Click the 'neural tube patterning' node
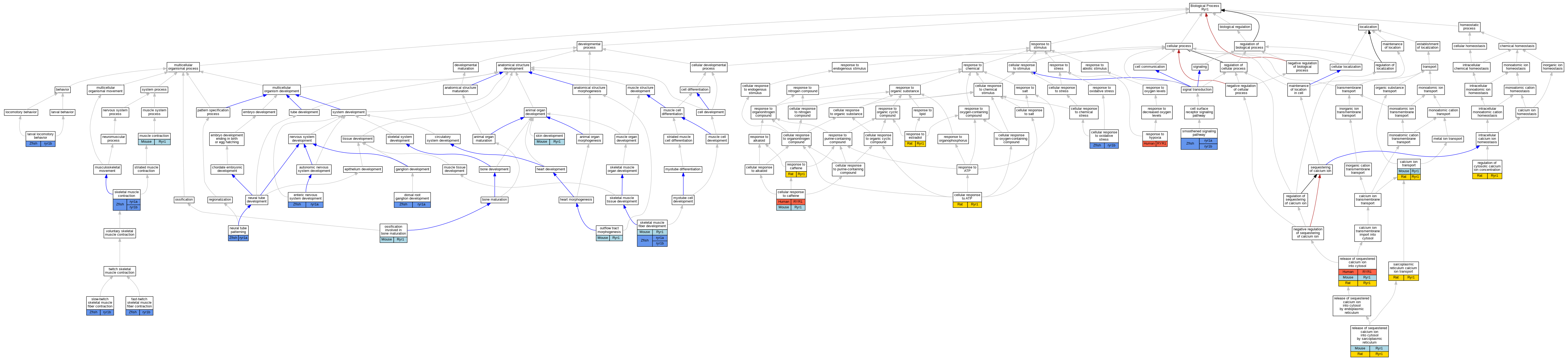The height and width of the screenshot is (360, 1568). click(238, 233)
